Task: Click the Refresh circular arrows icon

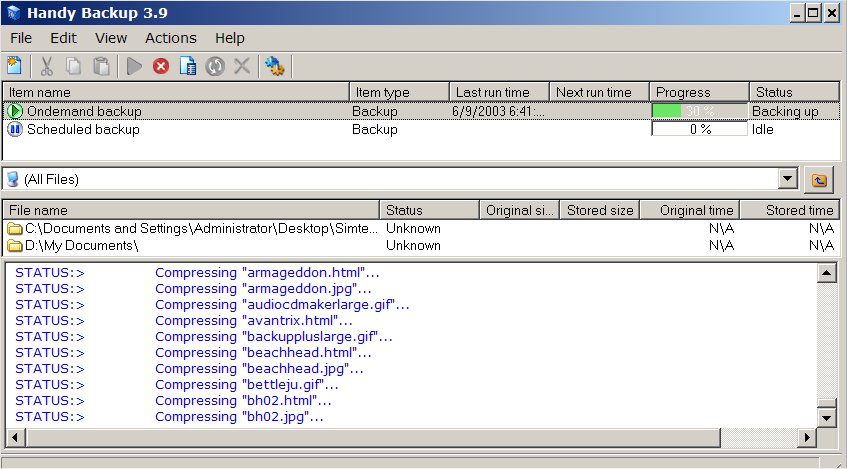Action: click(215, 66)
